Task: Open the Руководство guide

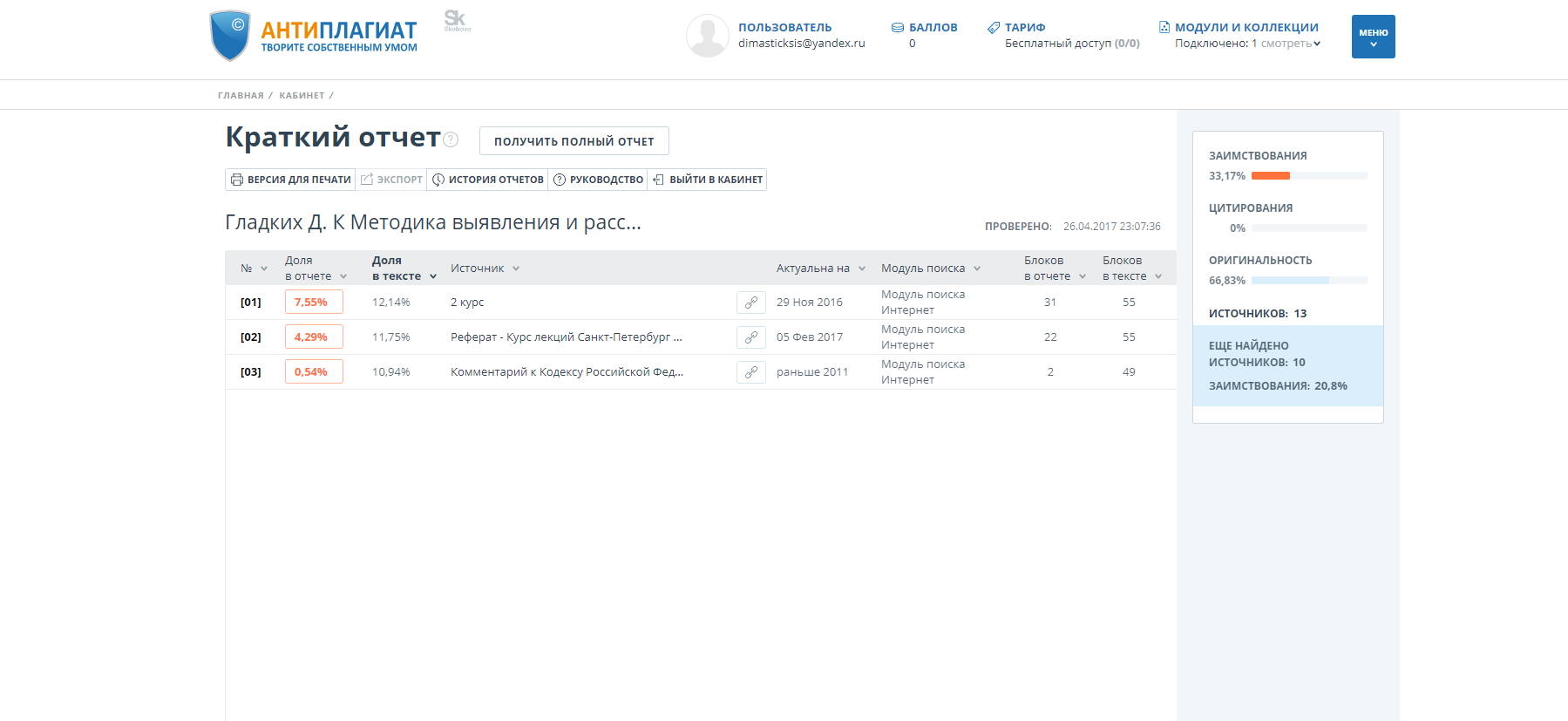Action: (598, 180)
